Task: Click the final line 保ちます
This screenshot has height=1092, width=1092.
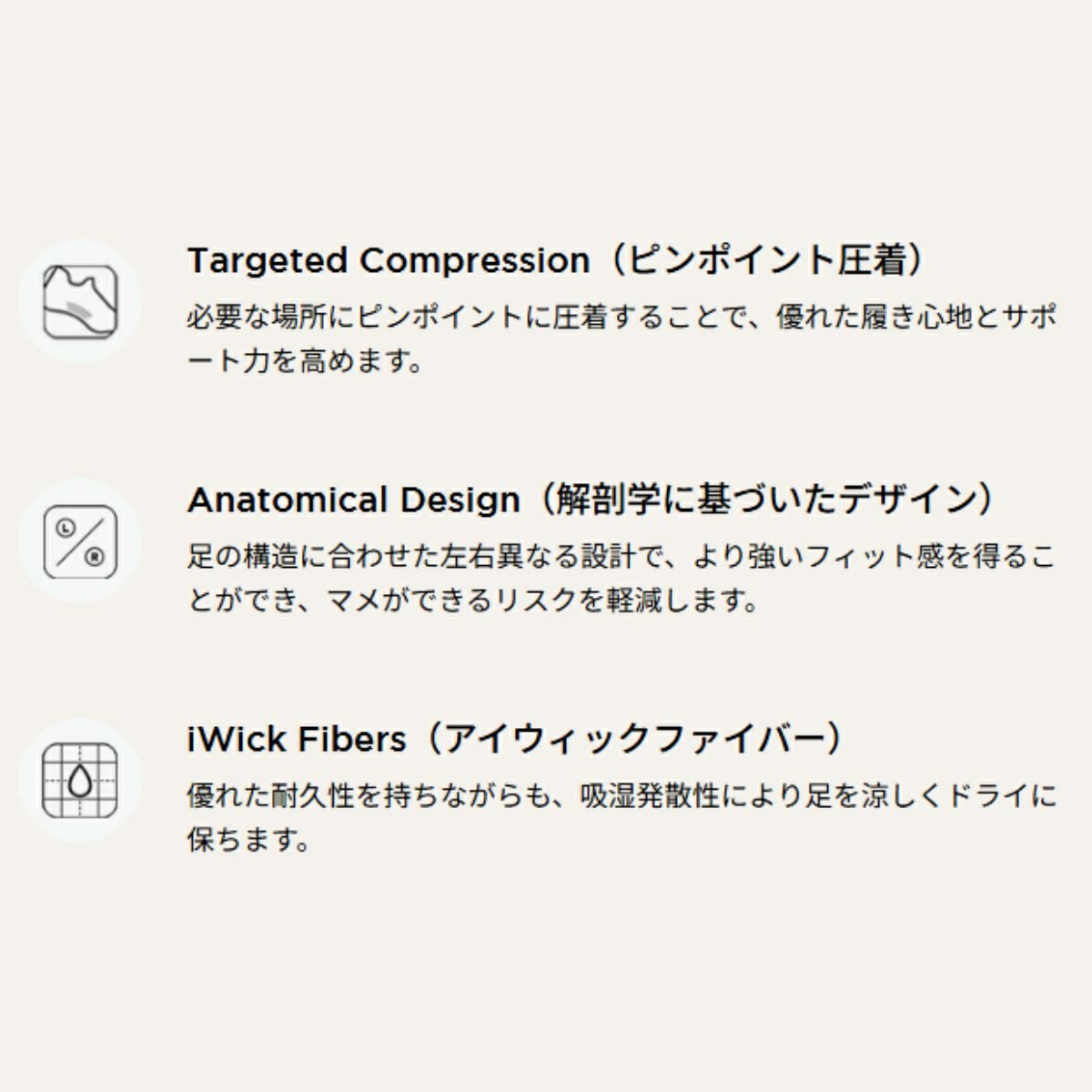Action: tap(249, 839)
